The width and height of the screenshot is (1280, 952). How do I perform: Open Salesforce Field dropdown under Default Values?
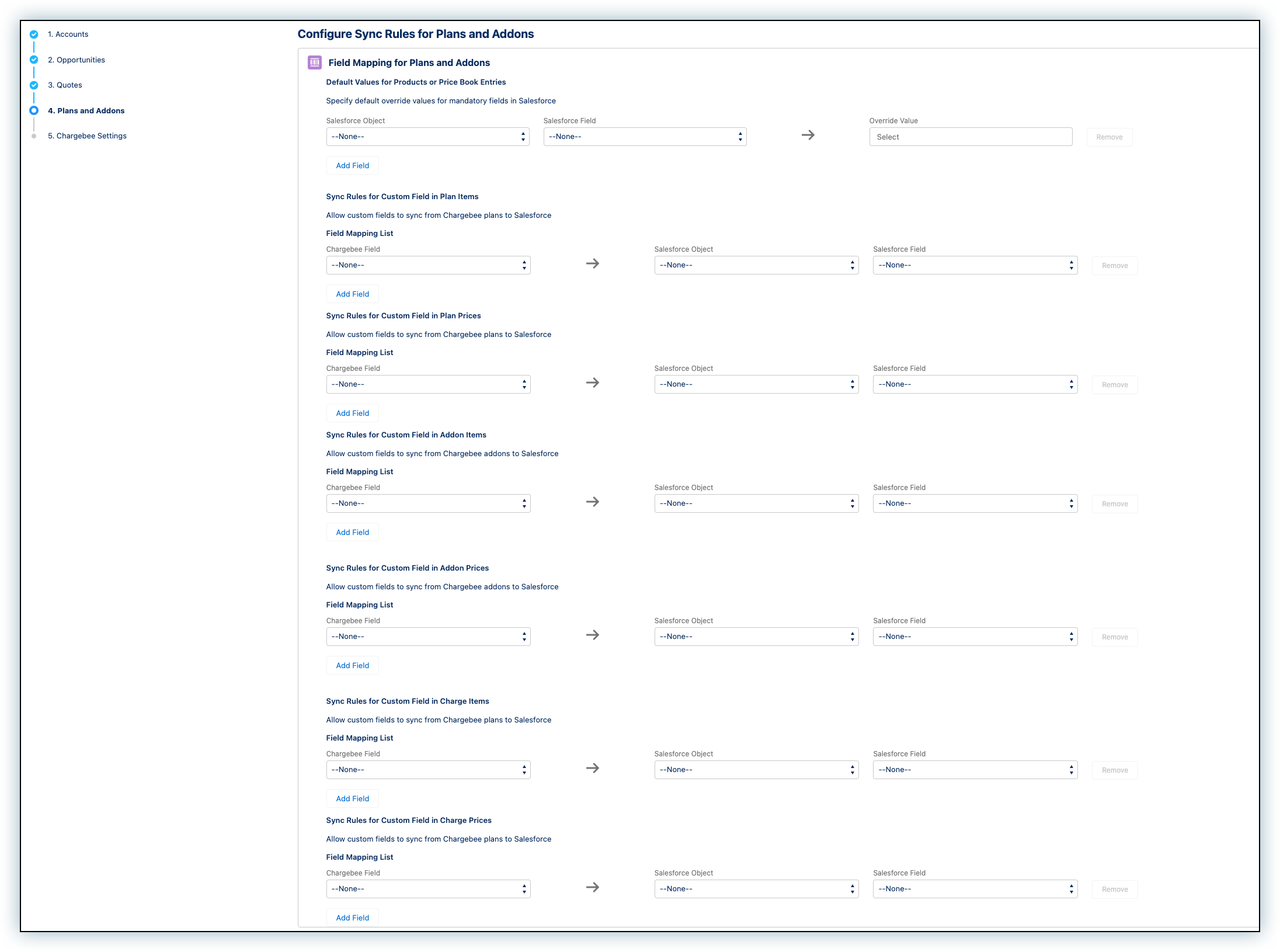[x=645, y=137]
